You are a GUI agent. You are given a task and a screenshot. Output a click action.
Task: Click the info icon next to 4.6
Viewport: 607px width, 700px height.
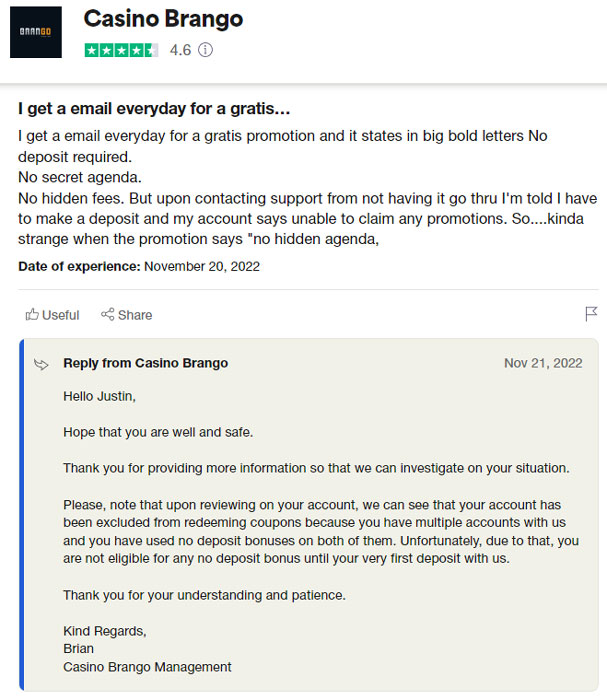pos(205,49)
